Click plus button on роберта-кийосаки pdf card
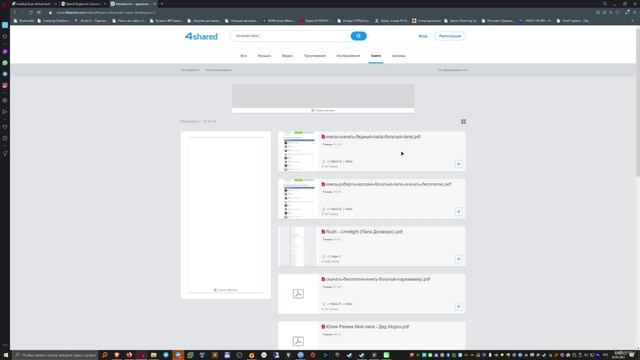Viewport: 640px width, 360px height. (x=458, y=211)
